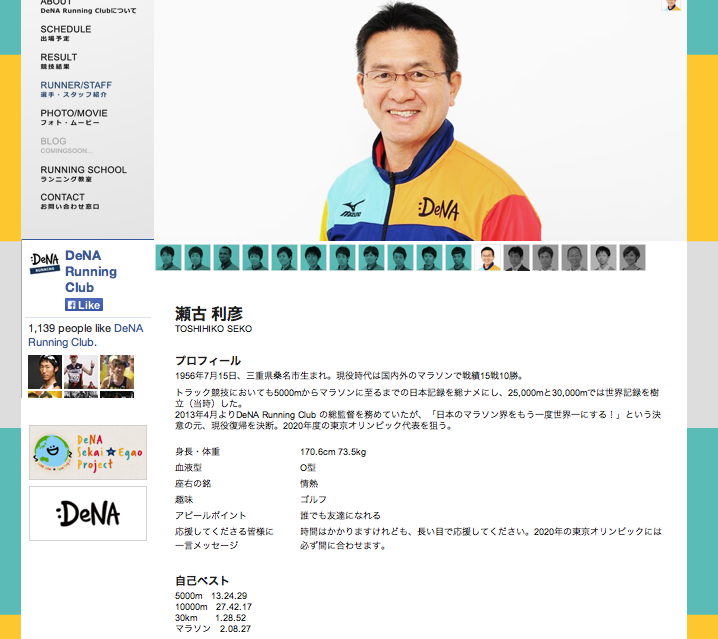Click the 30km 1.28.52 record line
Viewport: 718px width, 639px height.
pyautogui.click(x=211, y=618)
